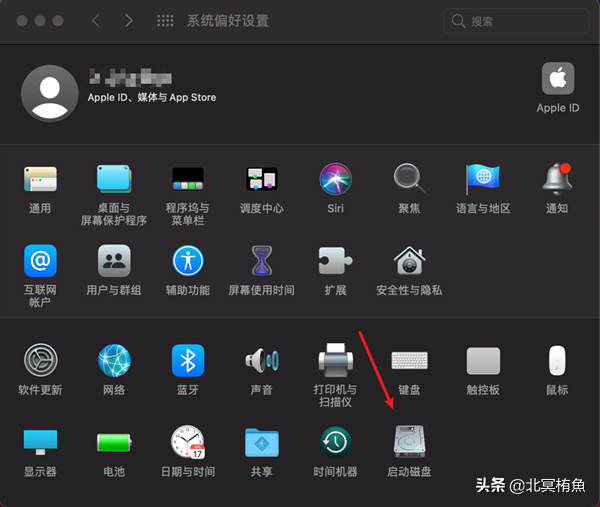
Task: Go back with the left chevron
Action: pyautogui.click(x=96, y=20)
